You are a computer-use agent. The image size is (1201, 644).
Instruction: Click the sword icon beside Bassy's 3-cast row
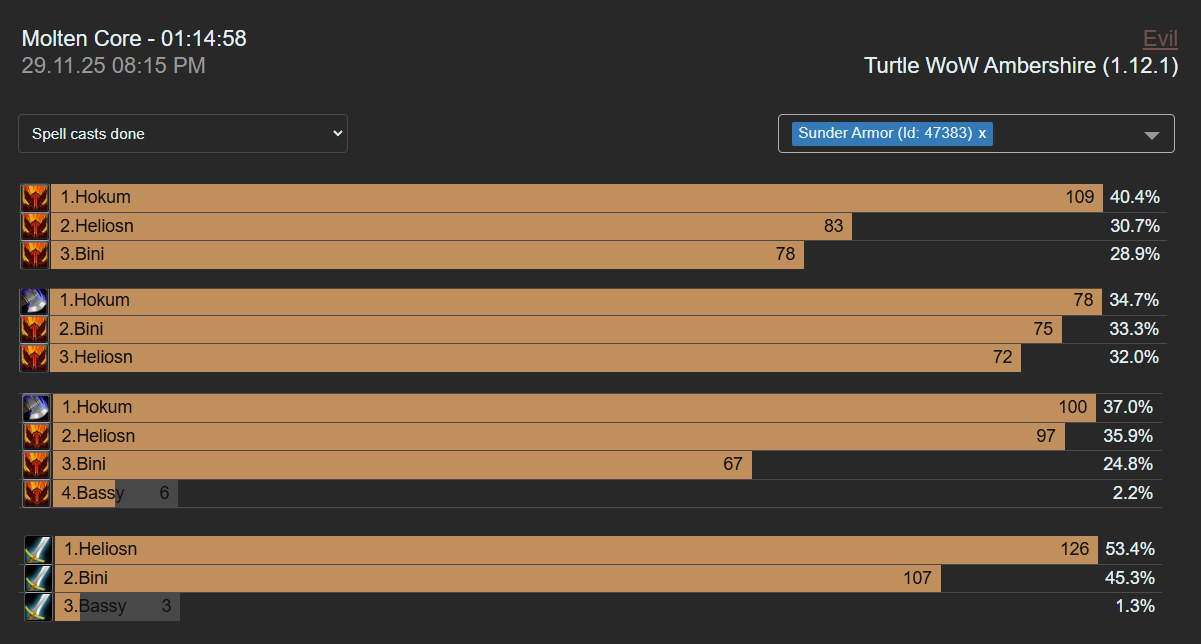(39, 607)
